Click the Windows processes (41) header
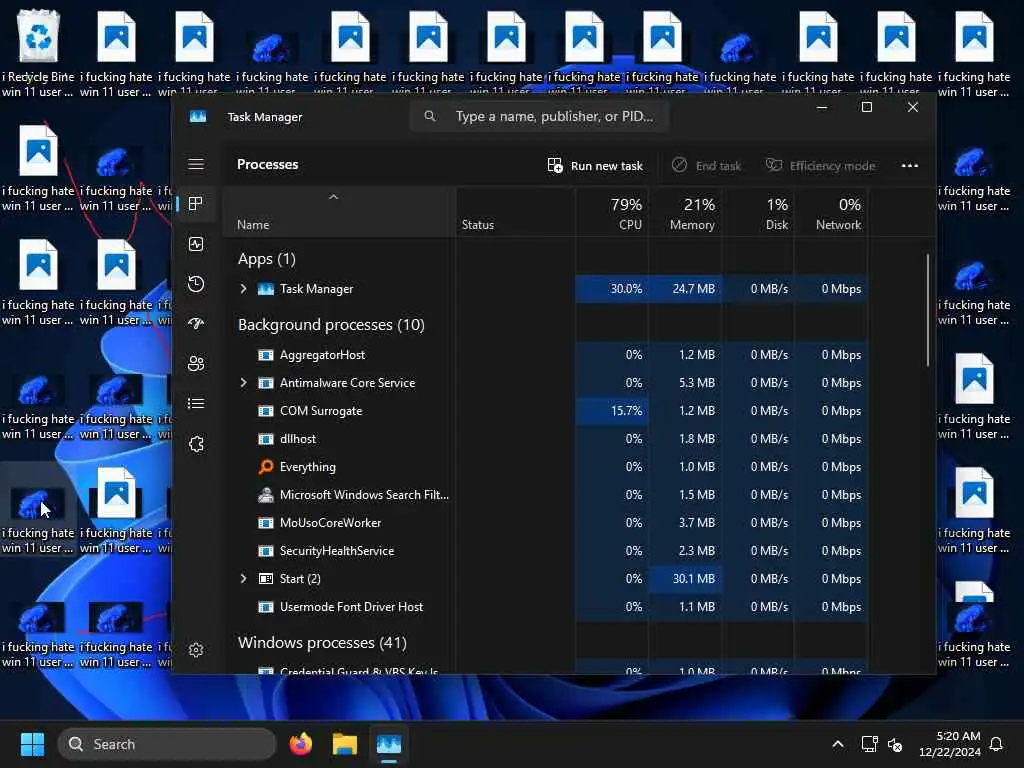 click(x=322, y=643)
